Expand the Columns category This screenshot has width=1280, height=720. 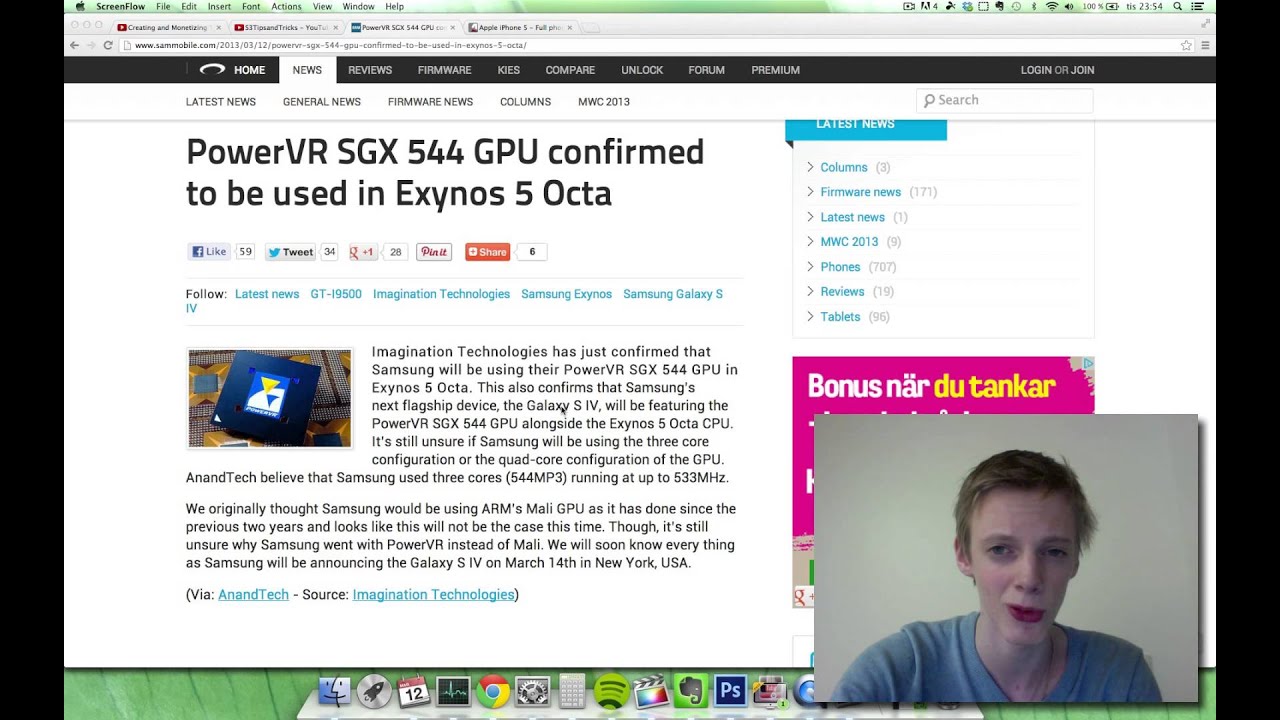(844, 167)
